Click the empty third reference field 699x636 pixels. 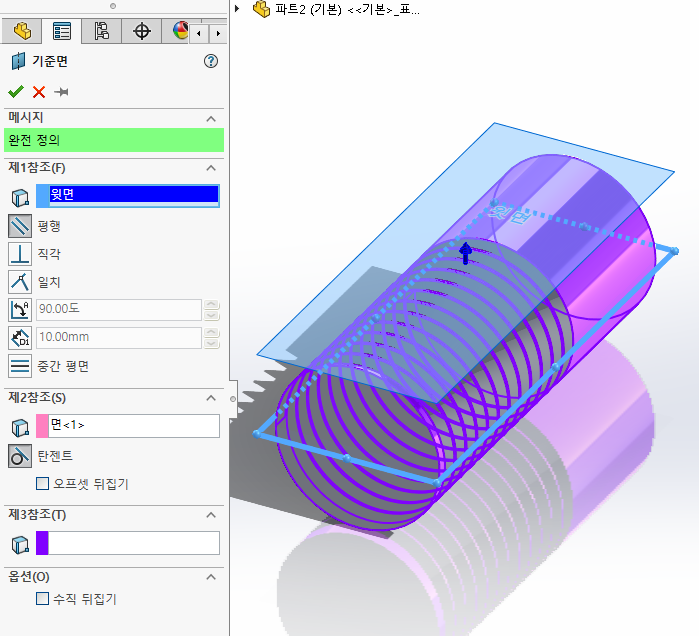click(134, 543)
